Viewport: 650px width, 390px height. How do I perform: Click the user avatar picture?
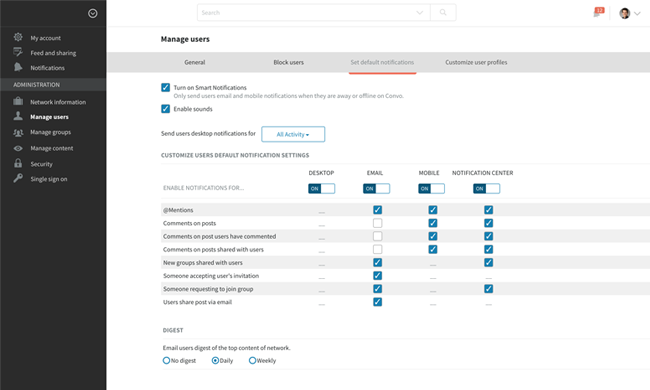[x=625, y=13]
